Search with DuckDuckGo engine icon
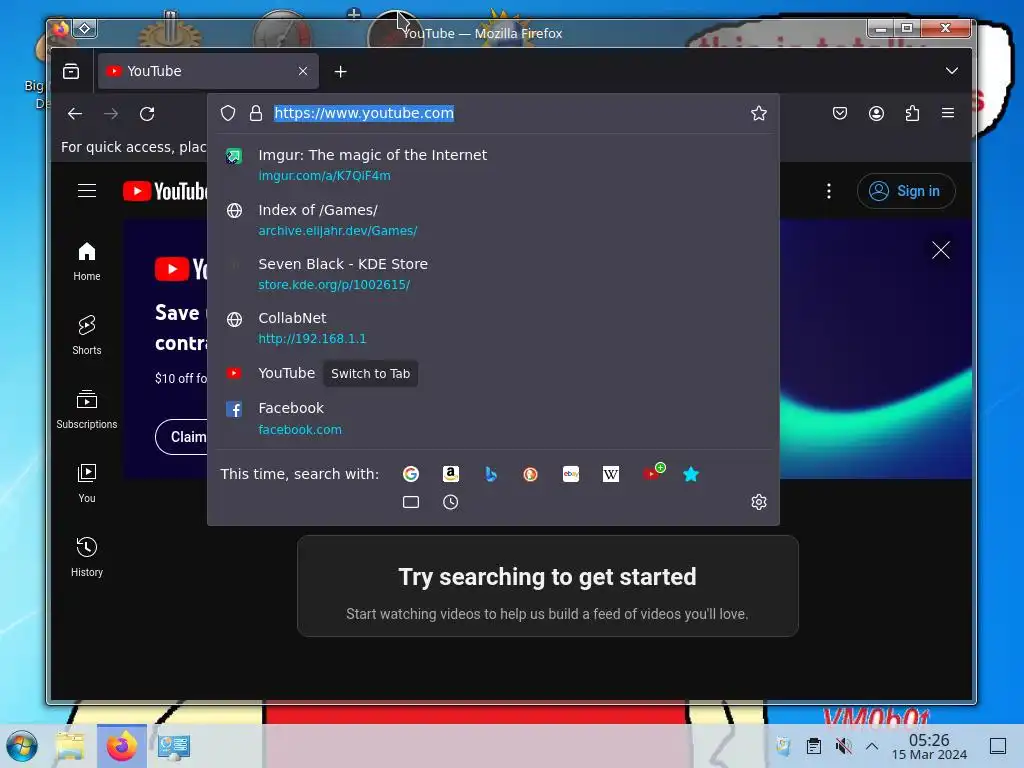 tap(530, 474)
